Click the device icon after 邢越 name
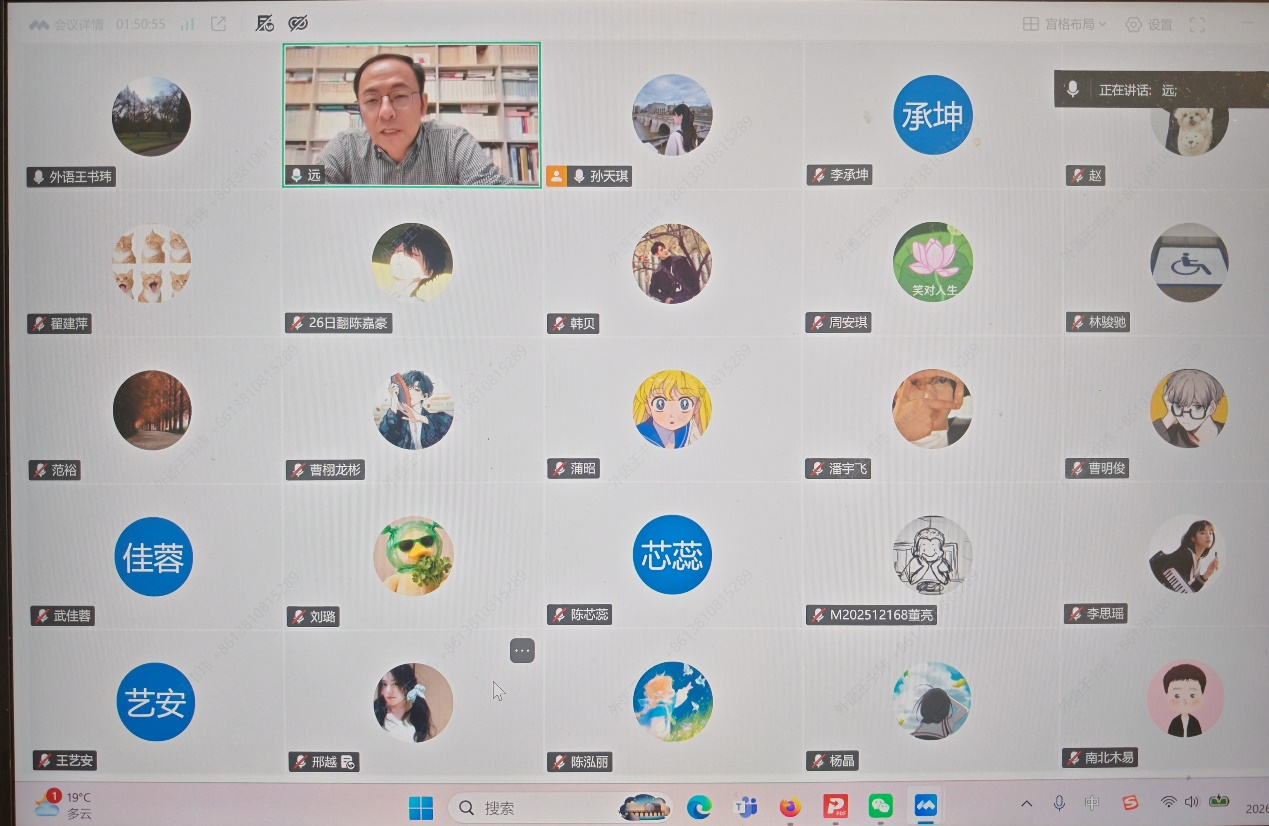The image size is (1269, 826). point(348,762)
